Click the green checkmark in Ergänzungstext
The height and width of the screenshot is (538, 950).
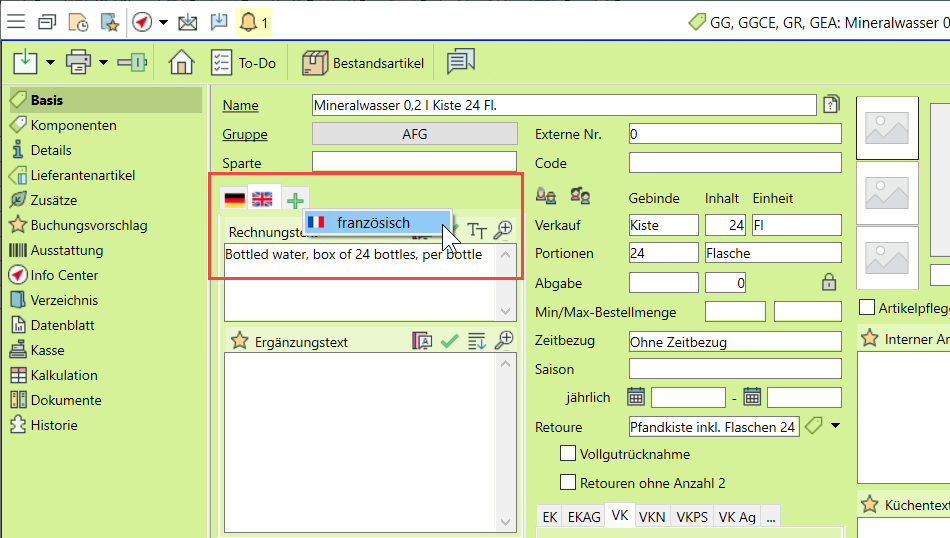pyautogui.click(x=450, y=341)
